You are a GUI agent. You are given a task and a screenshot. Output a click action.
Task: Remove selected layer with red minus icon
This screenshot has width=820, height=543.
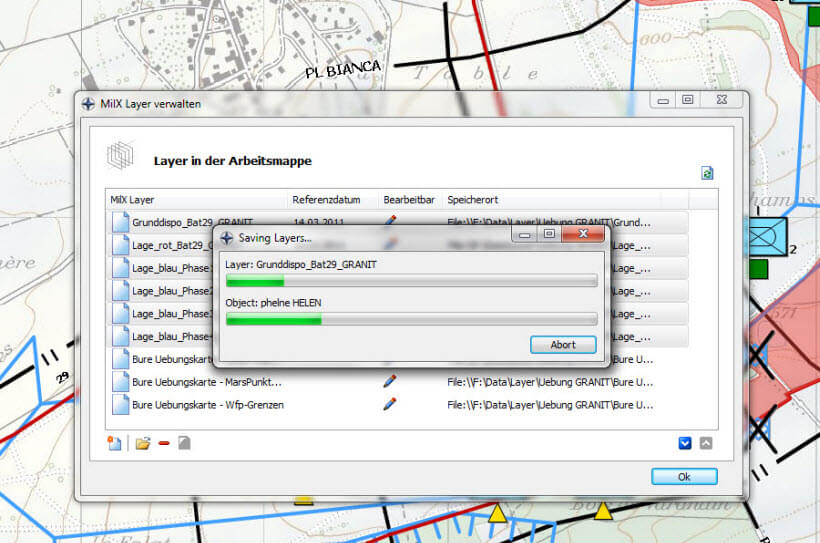pos(164,444)
